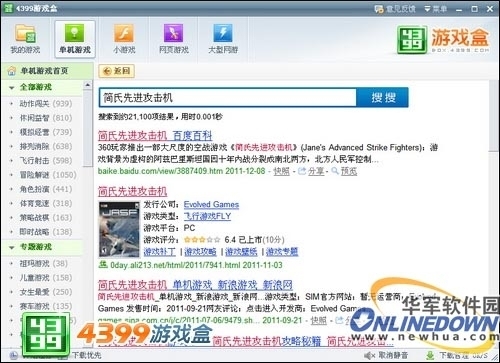This screenshot has width=500, height=363.
Task: Click the star rating for the game
Action: [x=202, y=240]
